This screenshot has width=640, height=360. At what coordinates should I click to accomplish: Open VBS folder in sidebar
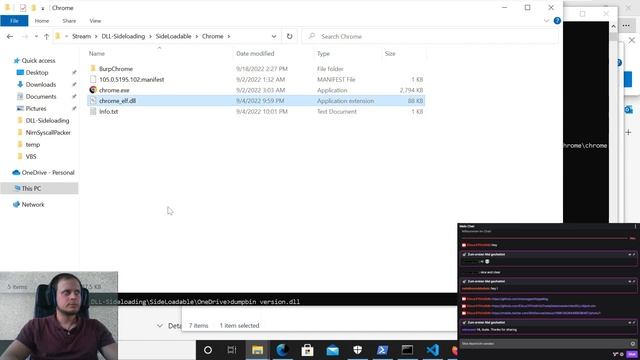(31, 156)
